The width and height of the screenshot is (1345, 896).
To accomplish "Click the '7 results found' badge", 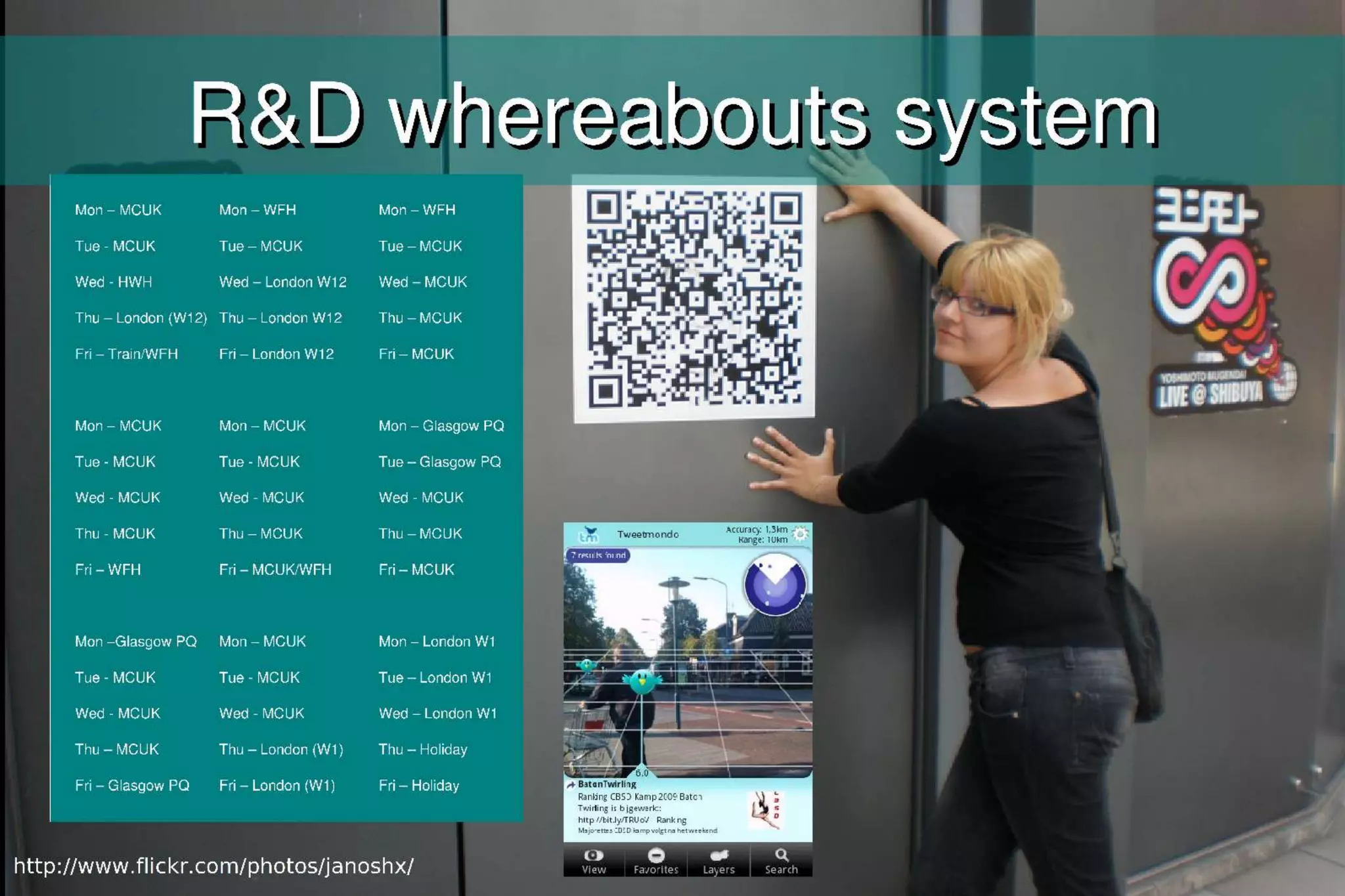I will click(598, 555).
